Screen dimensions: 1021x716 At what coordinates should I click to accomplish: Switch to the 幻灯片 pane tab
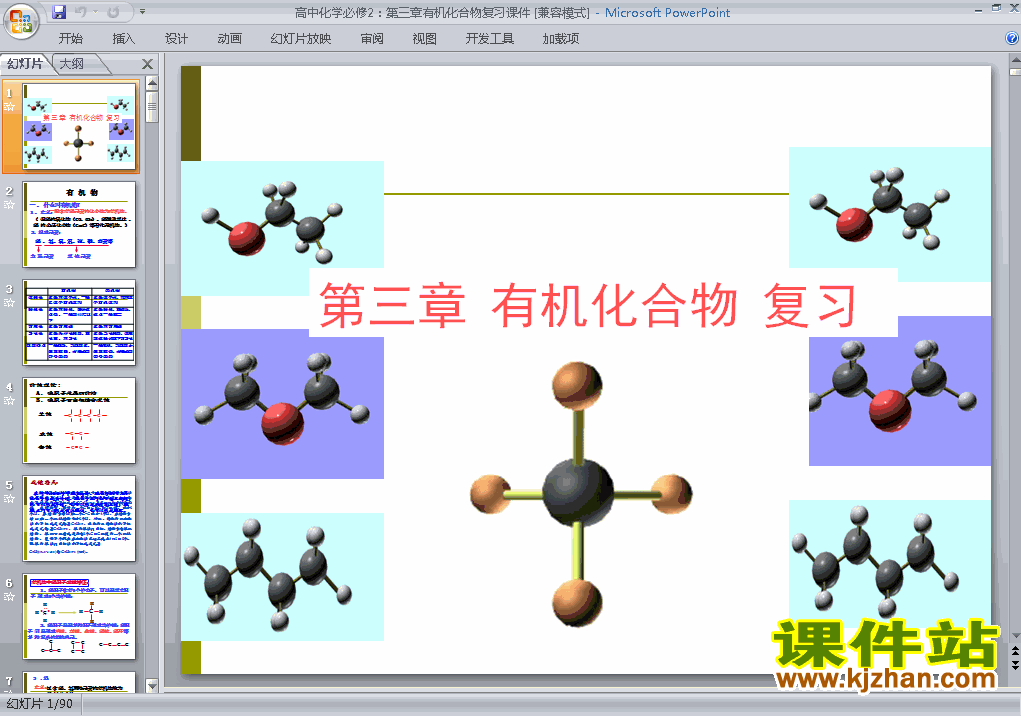25,63
